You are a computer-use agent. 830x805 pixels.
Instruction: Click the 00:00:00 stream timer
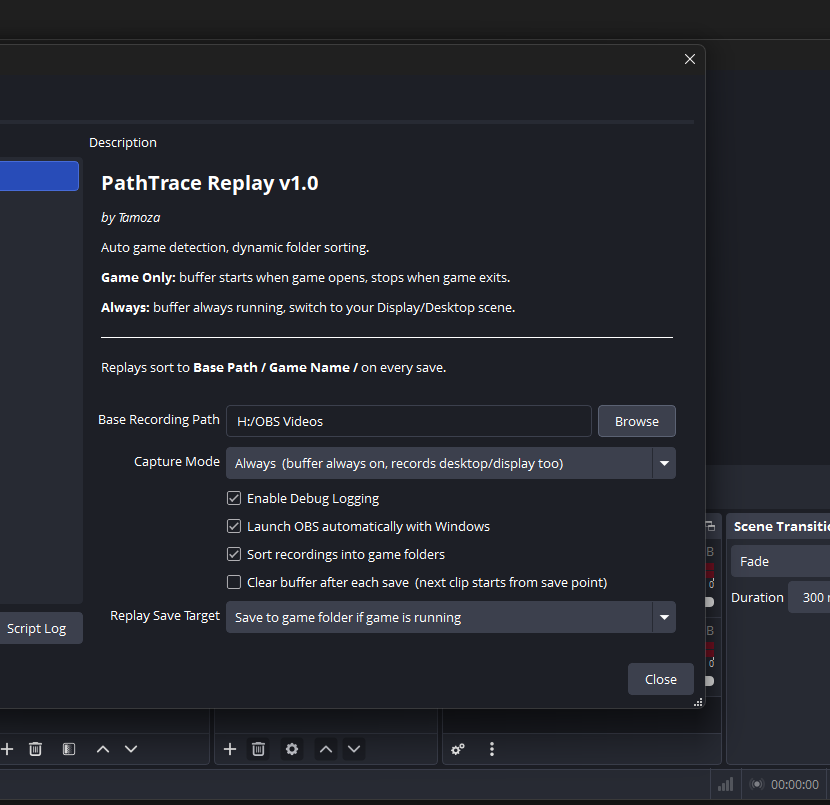coord(795,784)
